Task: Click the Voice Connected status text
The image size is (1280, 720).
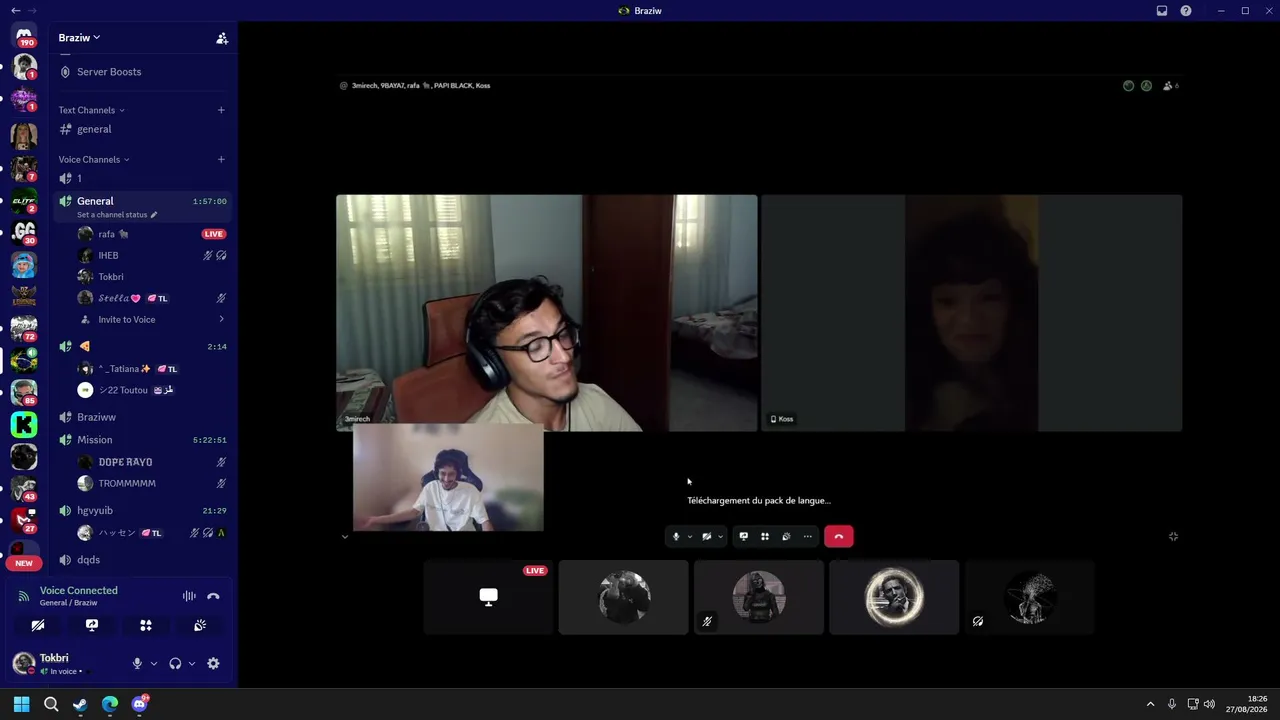Action: click(78, 591)
